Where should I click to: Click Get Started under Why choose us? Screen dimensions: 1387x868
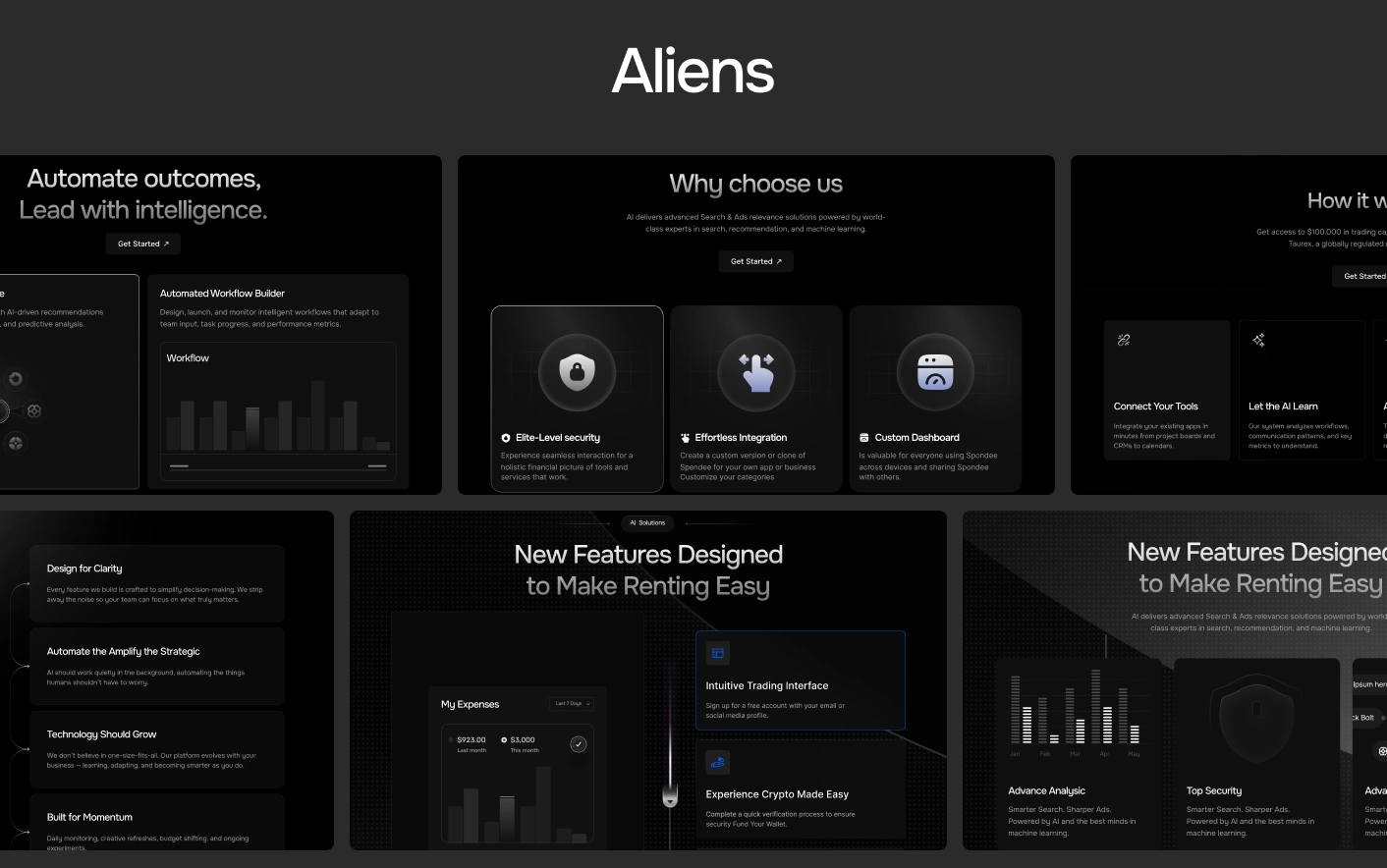point(755,261)
